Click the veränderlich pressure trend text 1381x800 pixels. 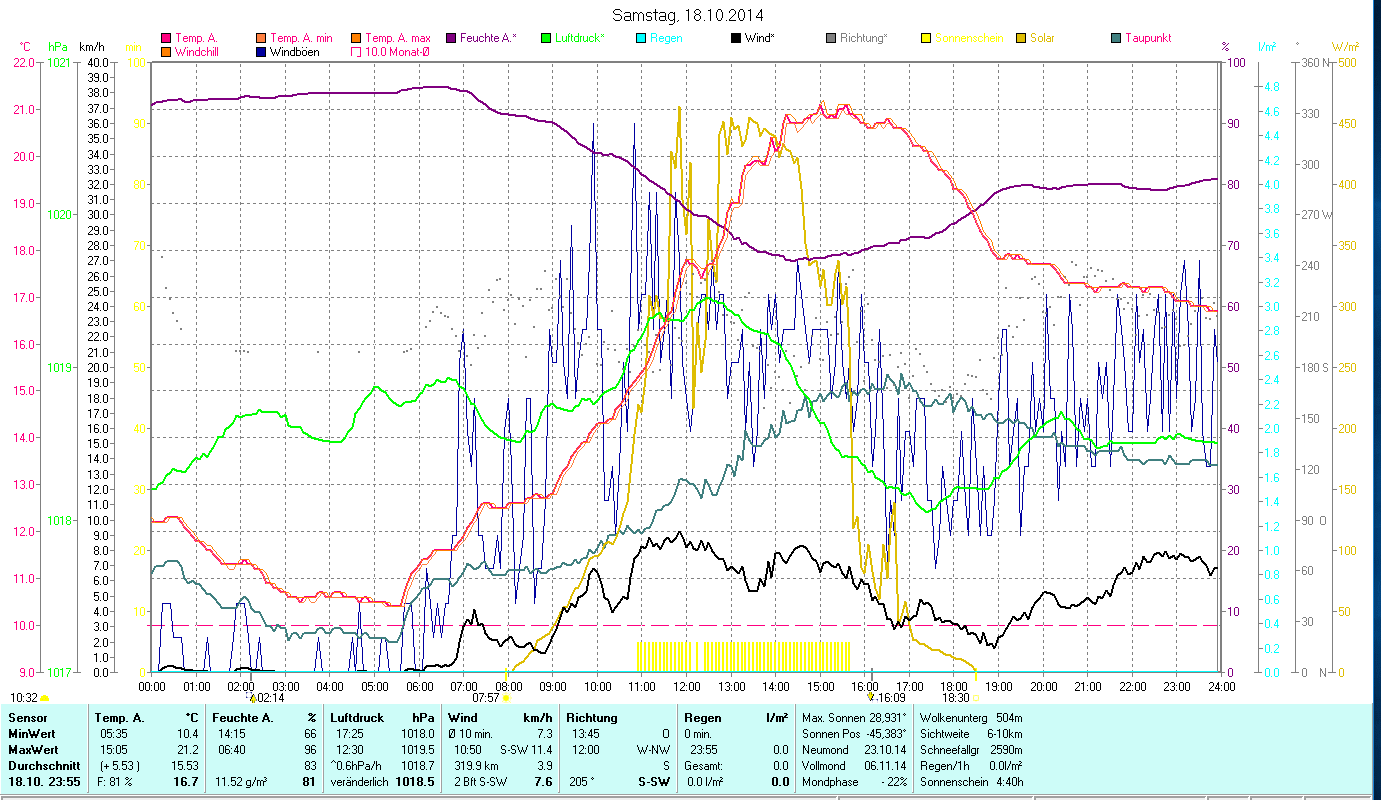click(359, 782)
